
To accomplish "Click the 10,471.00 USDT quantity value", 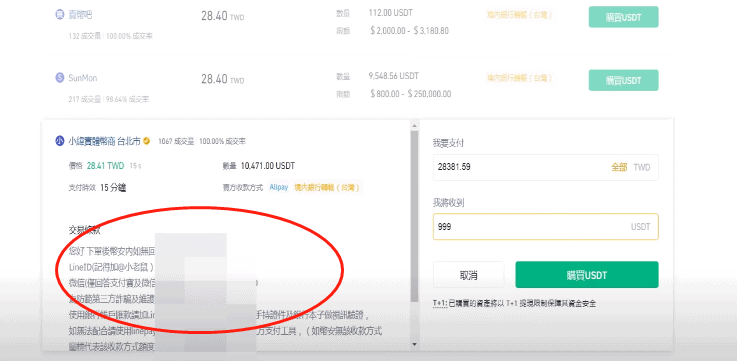I will point(268,166).
